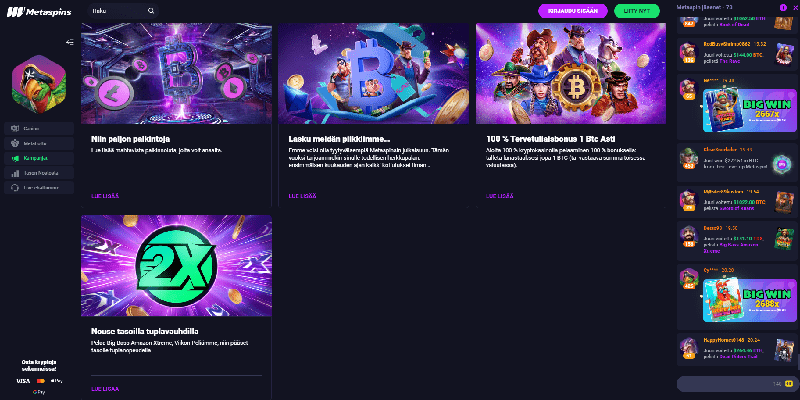Click into the Haku search field
The height and width of the screenshot is (400, 800).
coord(123,11)
